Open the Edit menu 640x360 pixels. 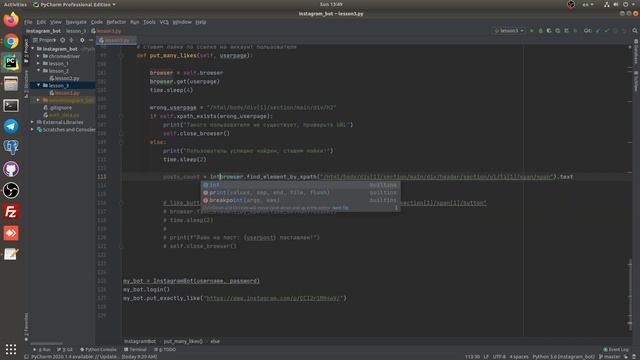41,22
